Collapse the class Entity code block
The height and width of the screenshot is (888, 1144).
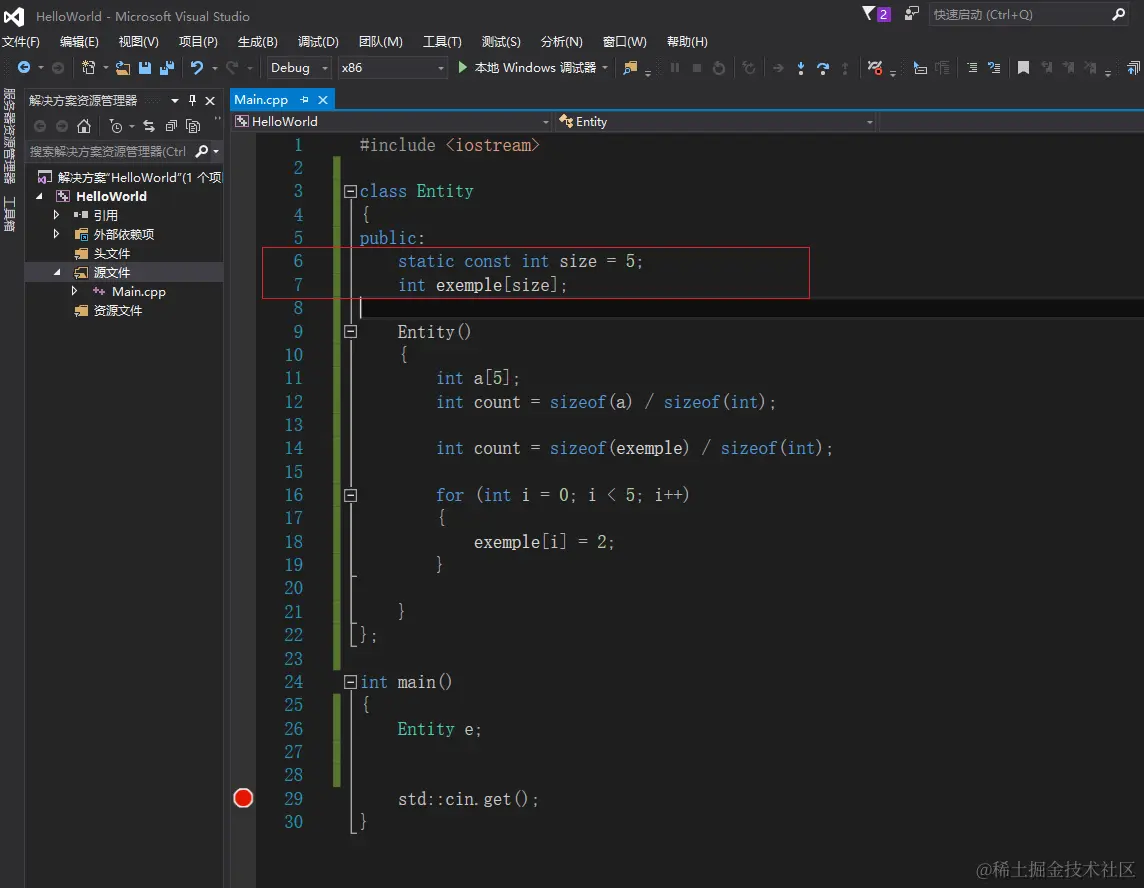pyautogui.click(x=350, y=192)
